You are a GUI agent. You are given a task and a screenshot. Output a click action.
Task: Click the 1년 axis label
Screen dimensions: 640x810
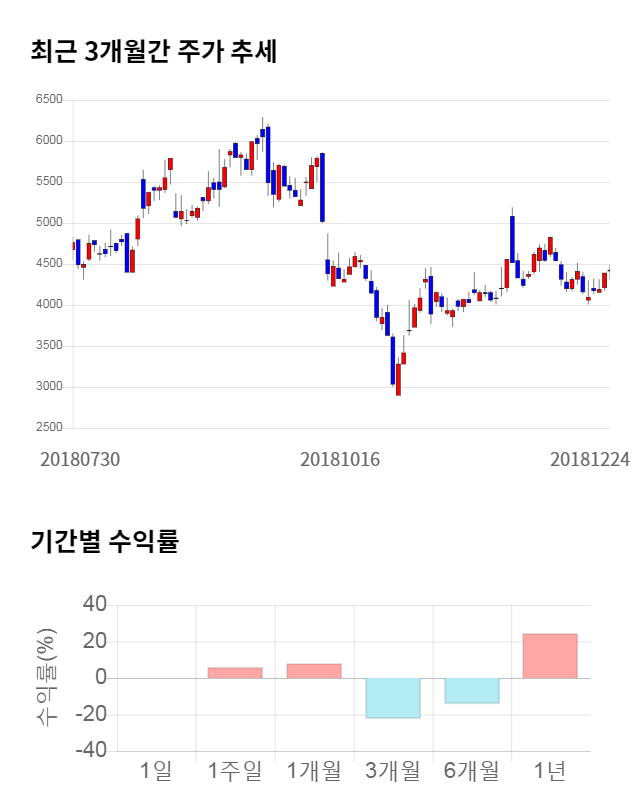click(x=550, y=771)
